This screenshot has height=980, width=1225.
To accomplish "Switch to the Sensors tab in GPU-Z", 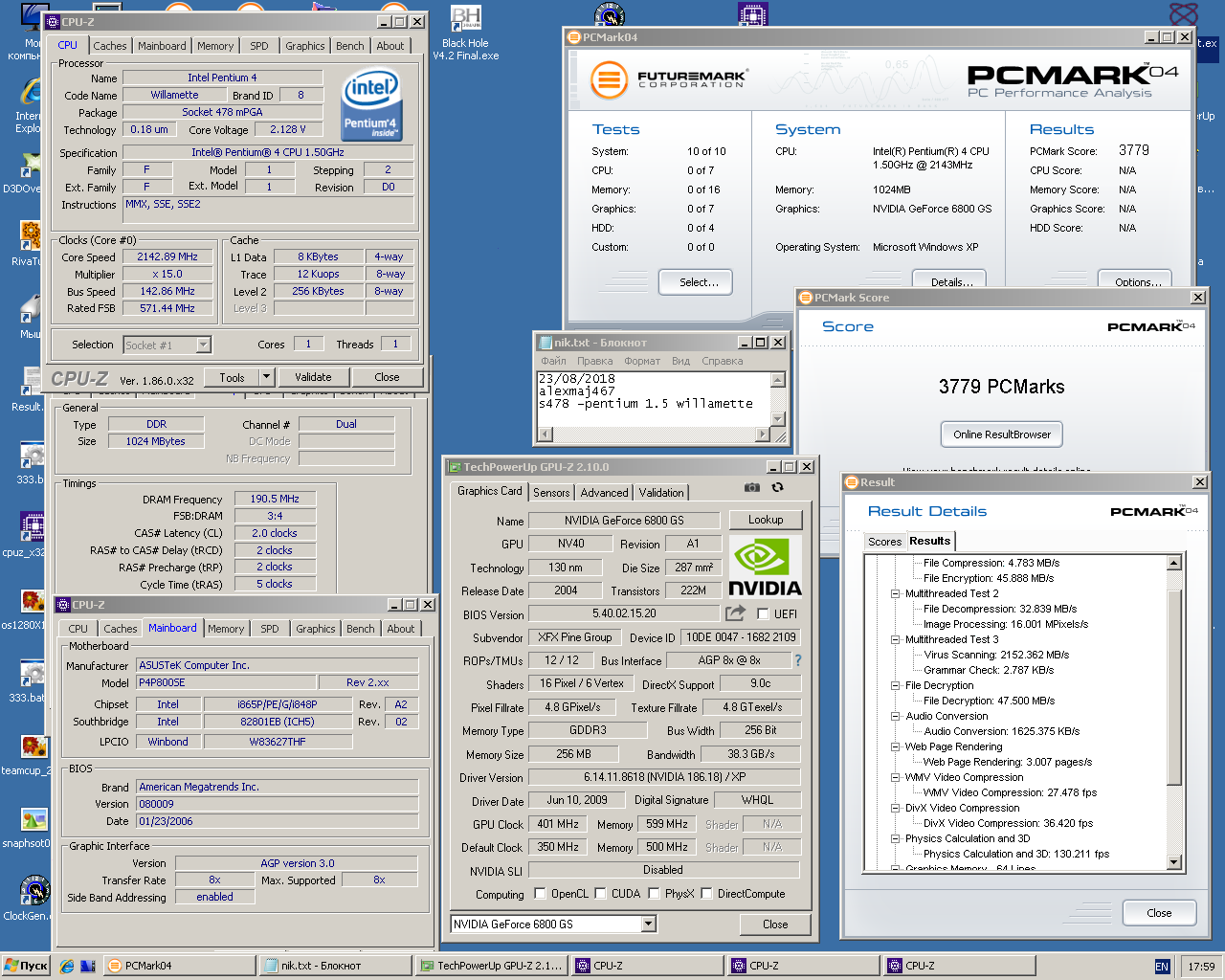I will (x=551, y=493).
